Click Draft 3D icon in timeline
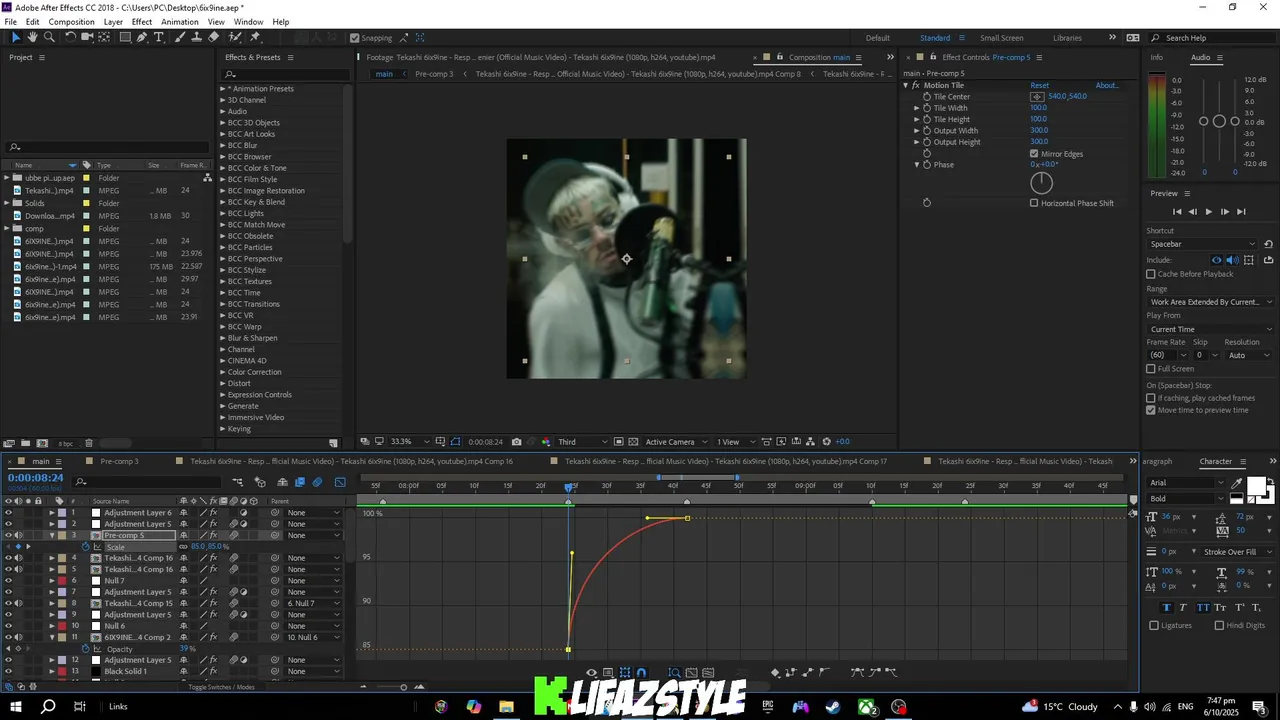The image size is (1280, 720). (x=260, y=482)
